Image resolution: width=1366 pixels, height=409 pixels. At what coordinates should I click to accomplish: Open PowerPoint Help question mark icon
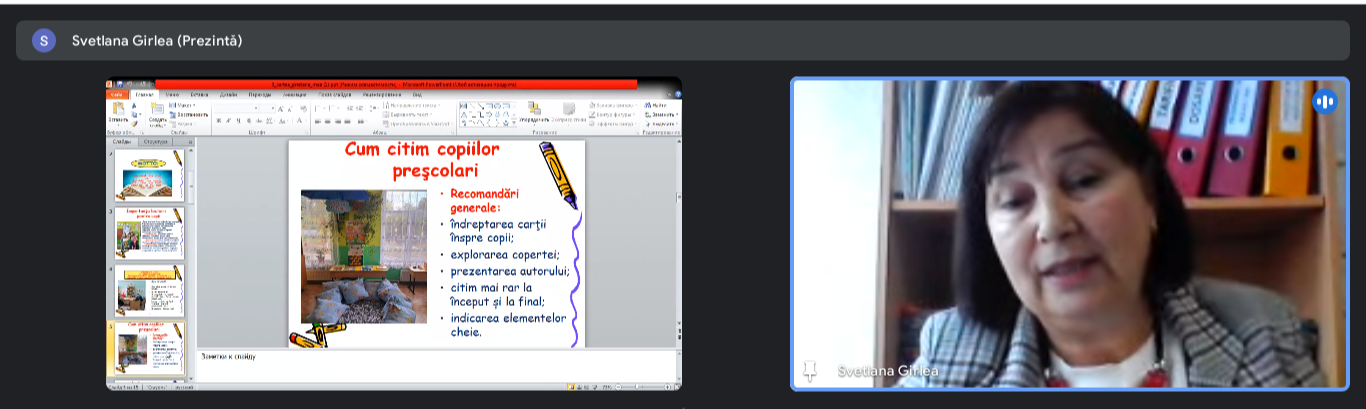point(677,94)
